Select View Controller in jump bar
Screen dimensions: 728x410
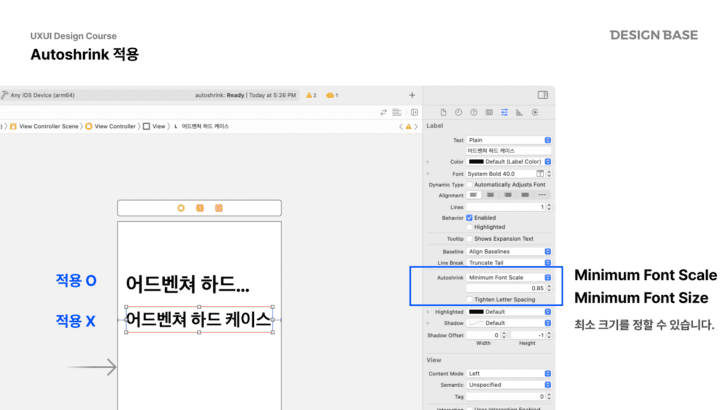[110, 126]
